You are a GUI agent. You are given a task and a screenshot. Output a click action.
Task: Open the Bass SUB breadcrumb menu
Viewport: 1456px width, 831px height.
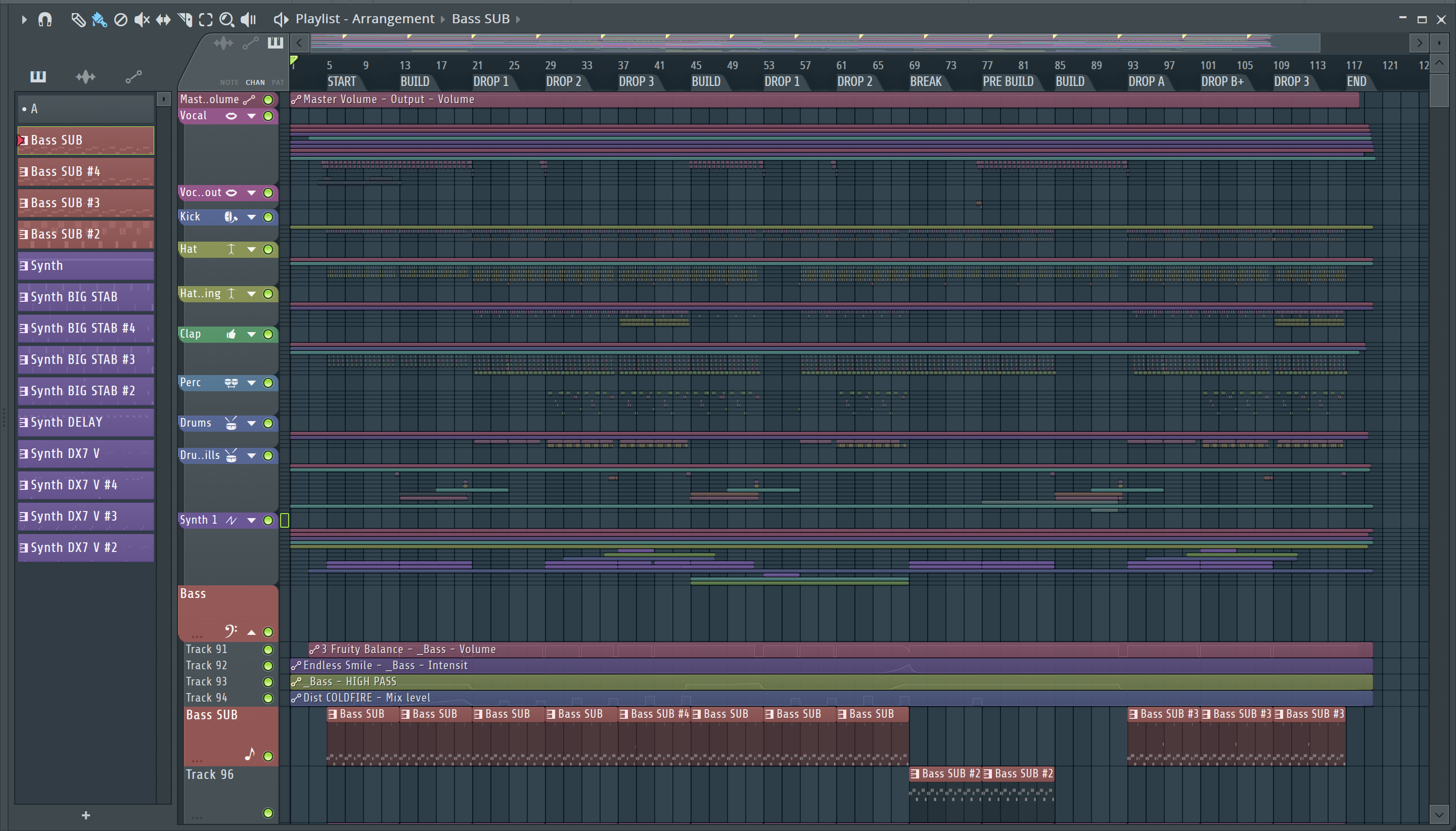(x=481, y=19)
